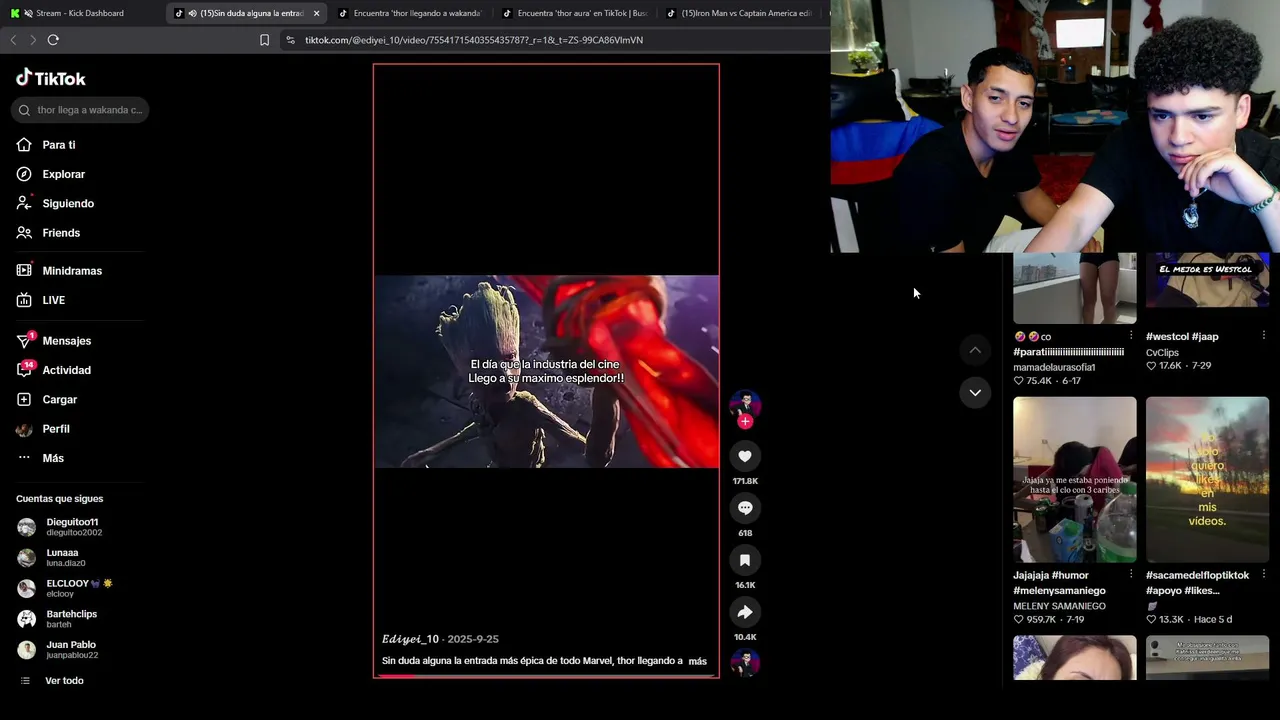Like the video with the heart button
The height and width of the screenshot is (720, 1280).
tap(745, 456)
